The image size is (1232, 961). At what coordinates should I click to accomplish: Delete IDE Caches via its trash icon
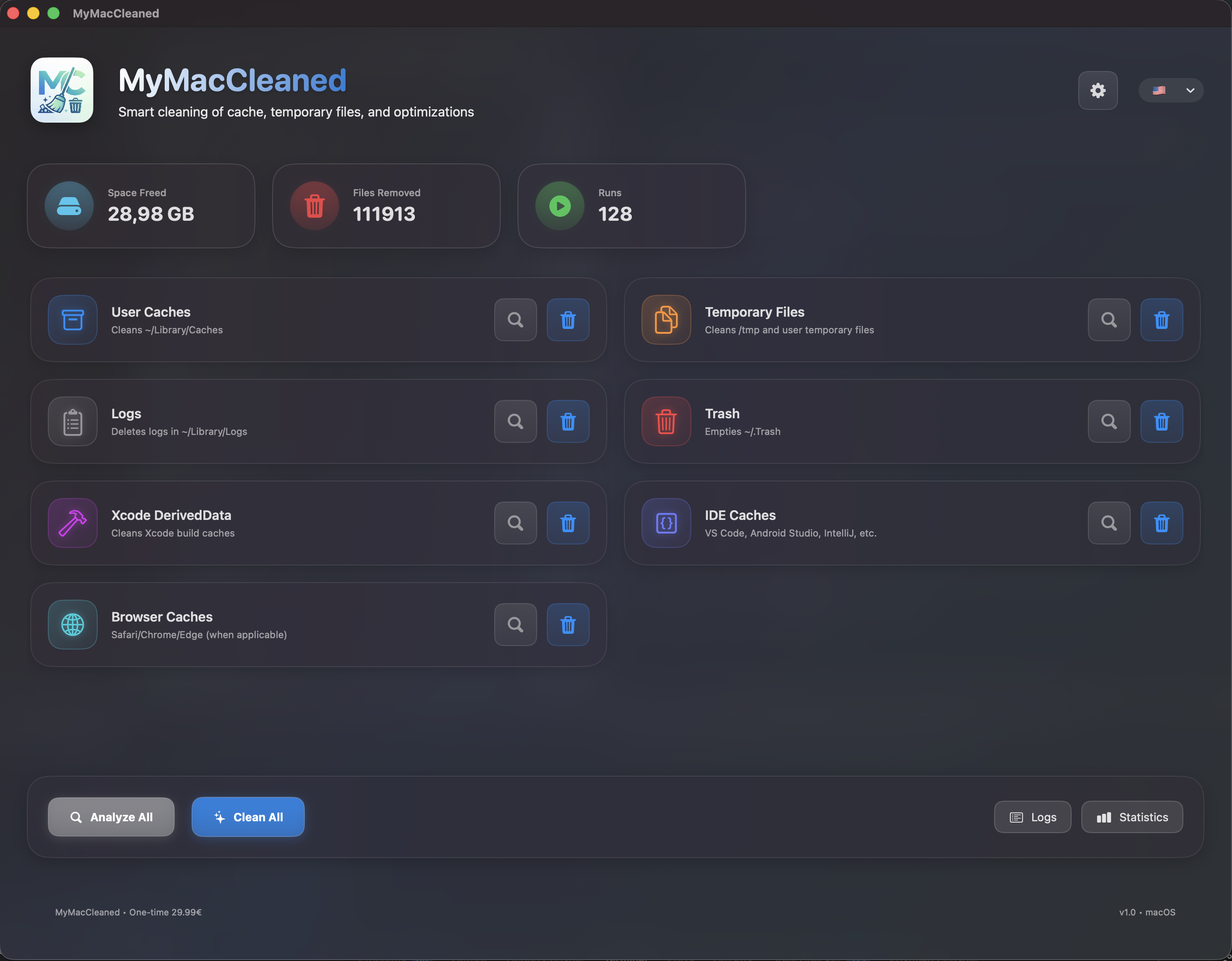click(x=1161, y=523)
